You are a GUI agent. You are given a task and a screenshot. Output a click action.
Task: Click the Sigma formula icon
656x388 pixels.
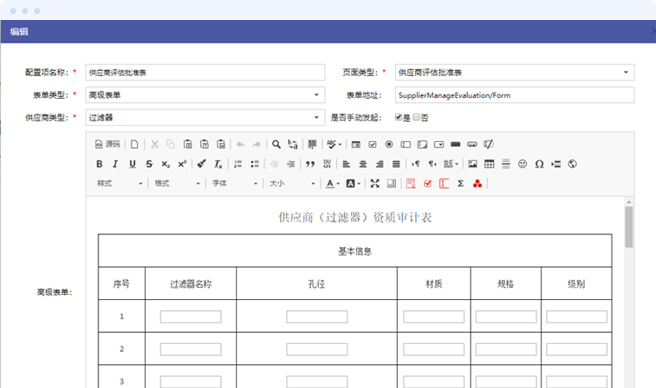461,183
